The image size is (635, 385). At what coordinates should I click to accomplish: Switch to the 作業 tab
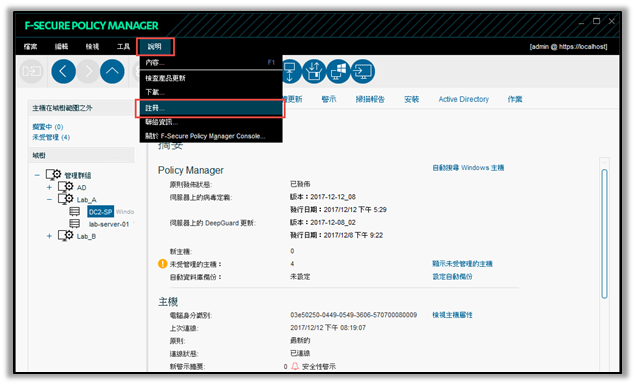[515, 99]
